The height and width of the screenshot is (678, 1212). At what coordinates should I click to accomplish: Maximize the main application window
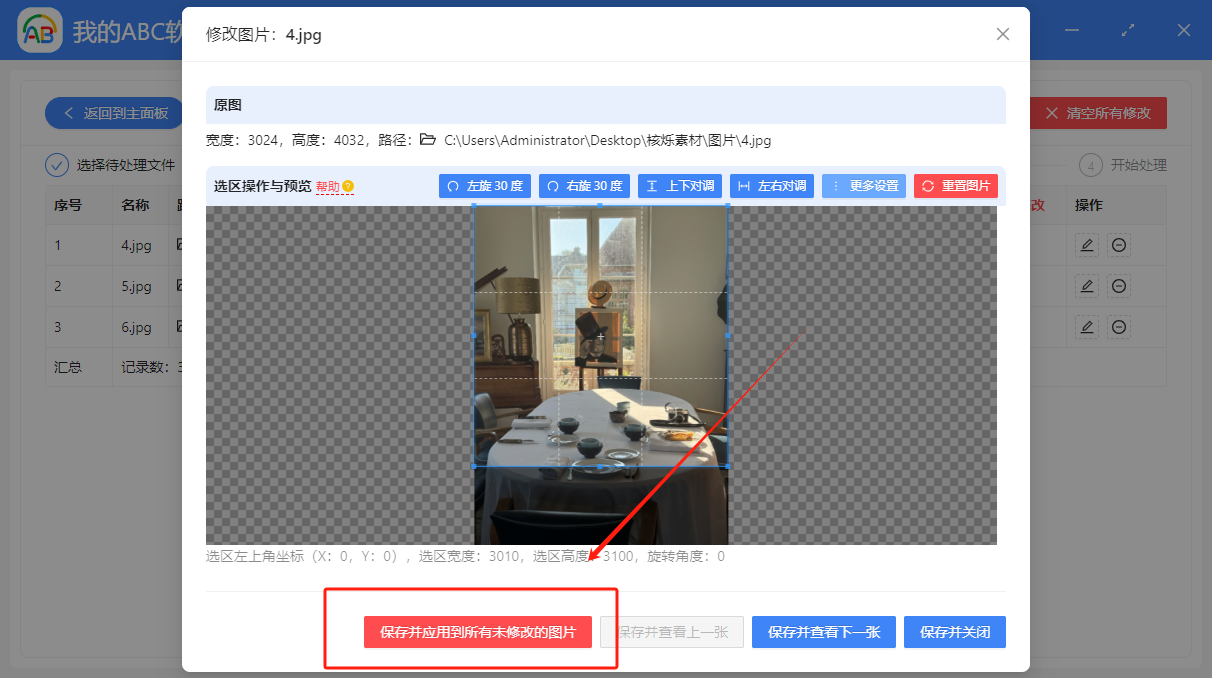(1128, 30)
